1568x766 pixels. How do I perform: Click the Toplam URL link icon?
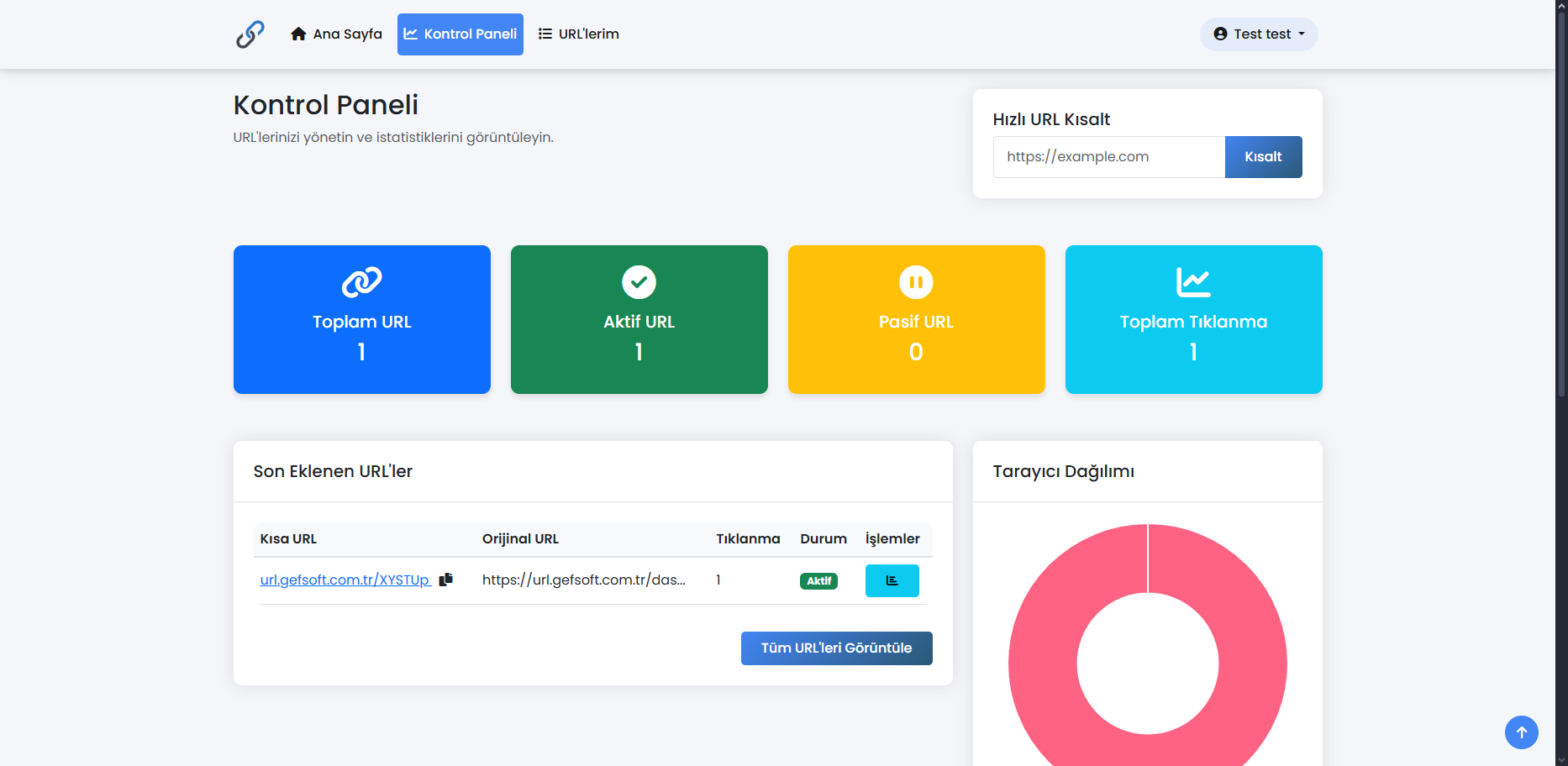[362, 282]
